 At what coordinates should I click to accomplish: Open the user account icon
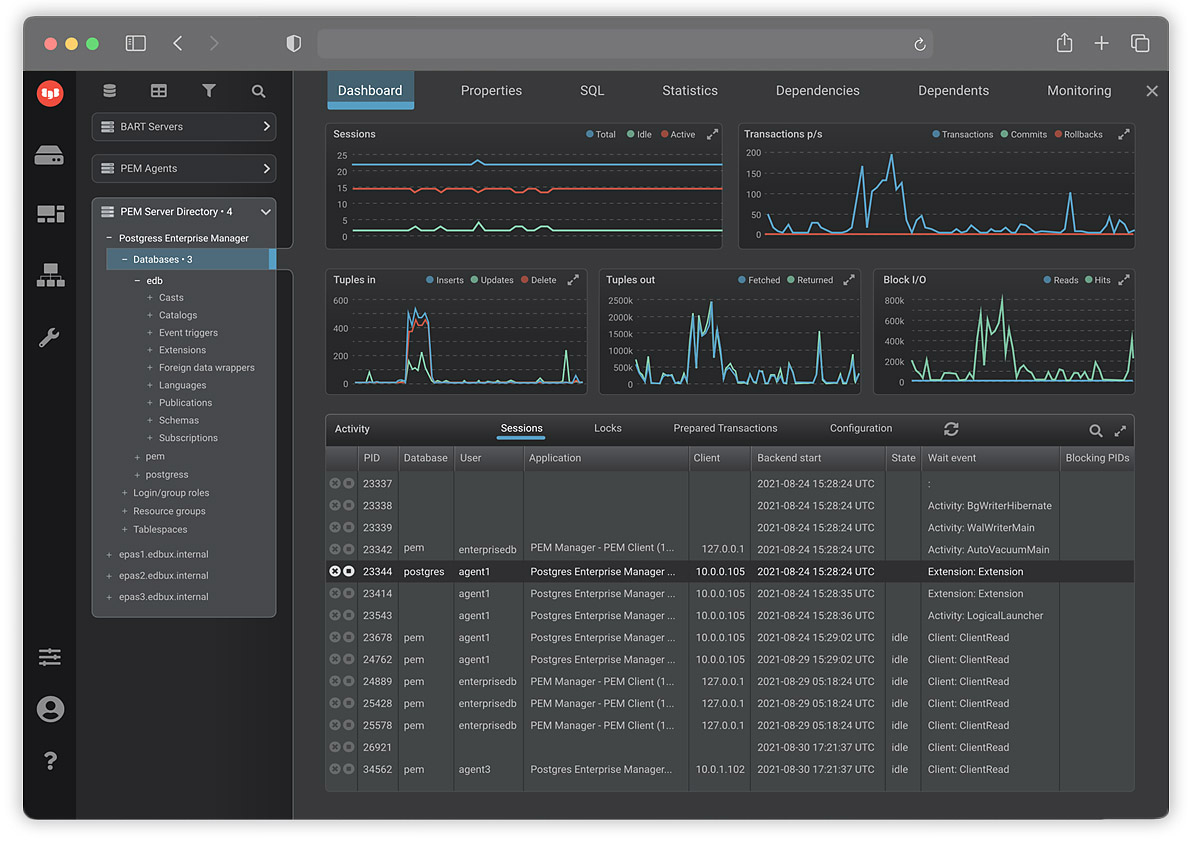coord(50,709)
